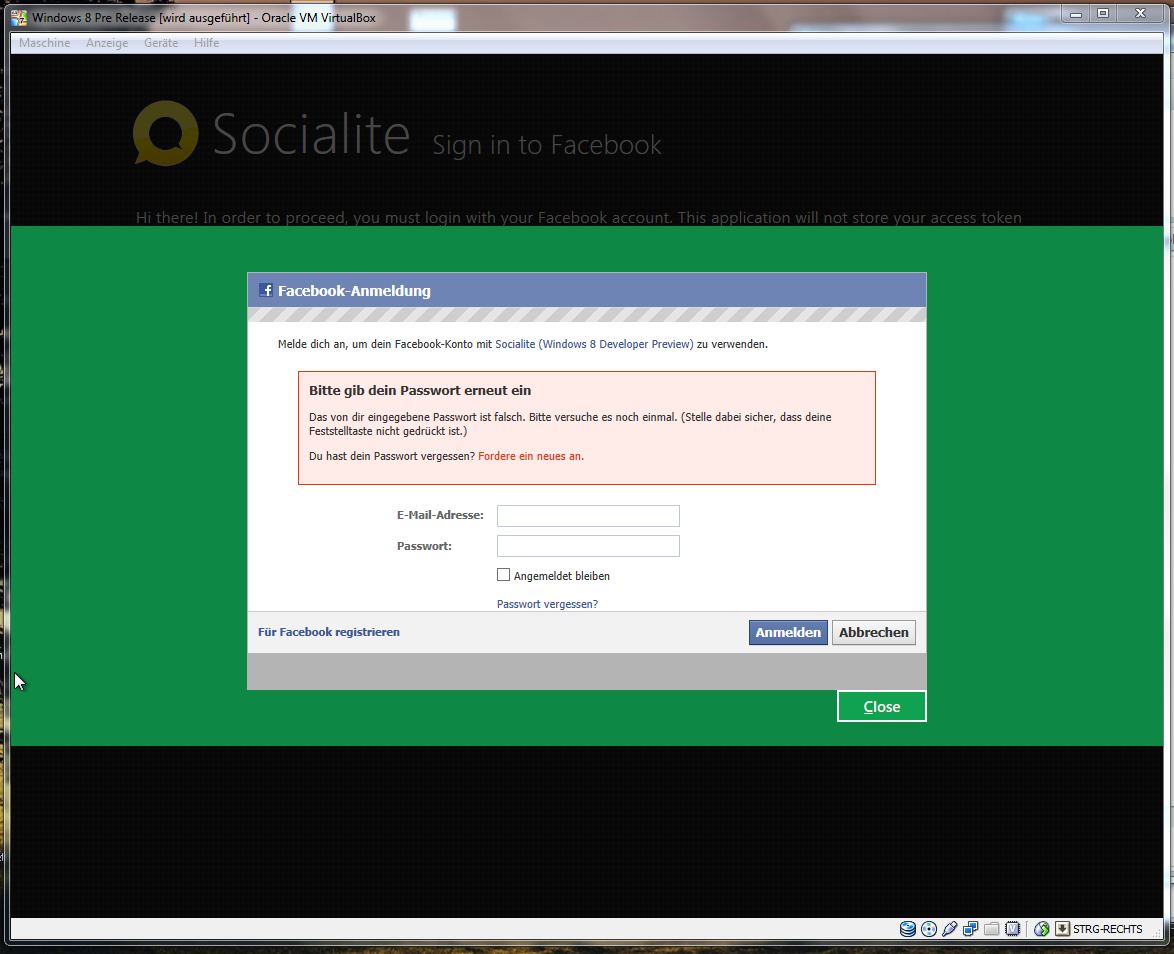
Task: Maximize the VirtualBox window
Action: click(x=1103, y=13)
